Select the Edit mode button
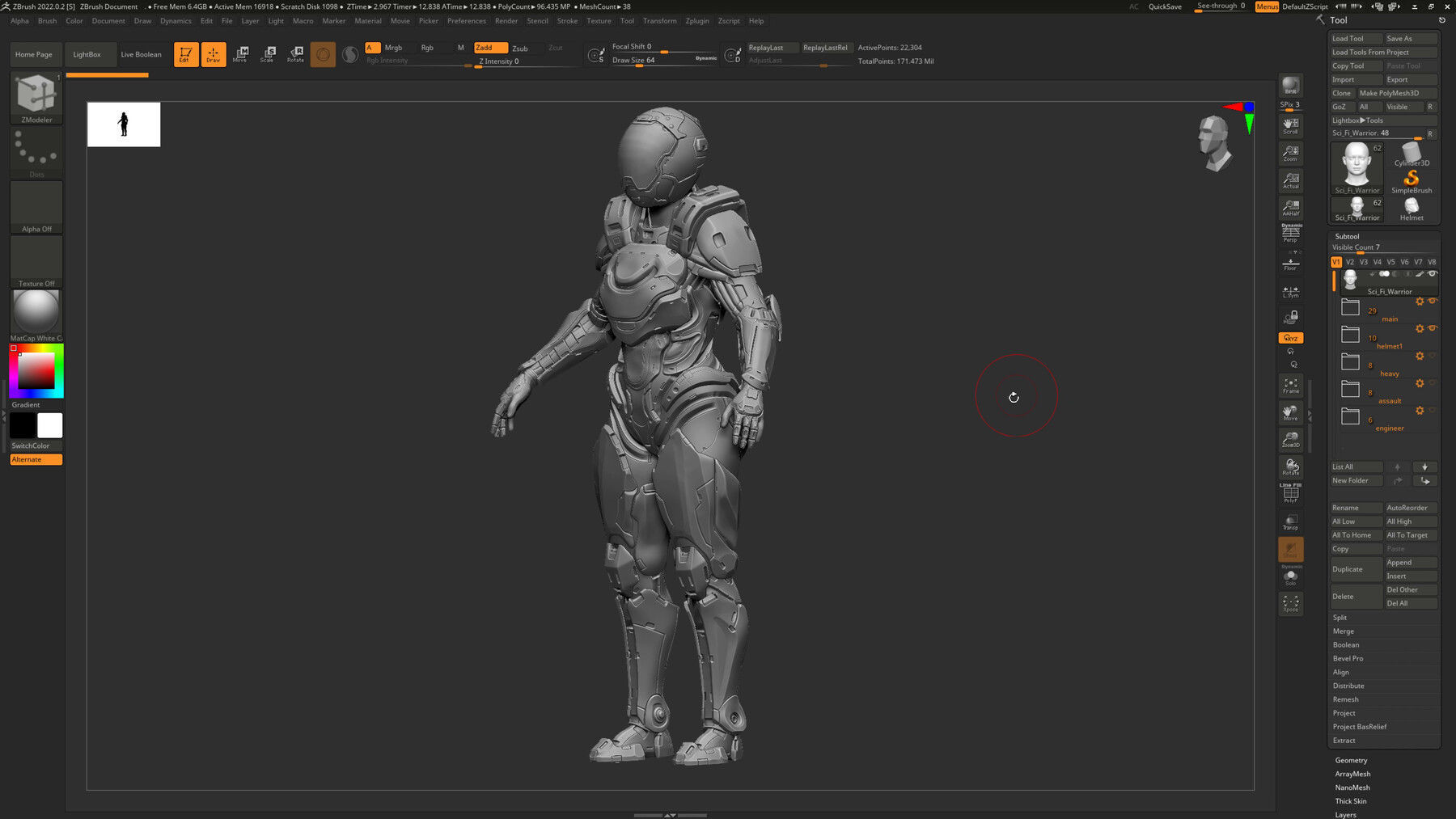The image size is (1456, 819). click(186, 54)
